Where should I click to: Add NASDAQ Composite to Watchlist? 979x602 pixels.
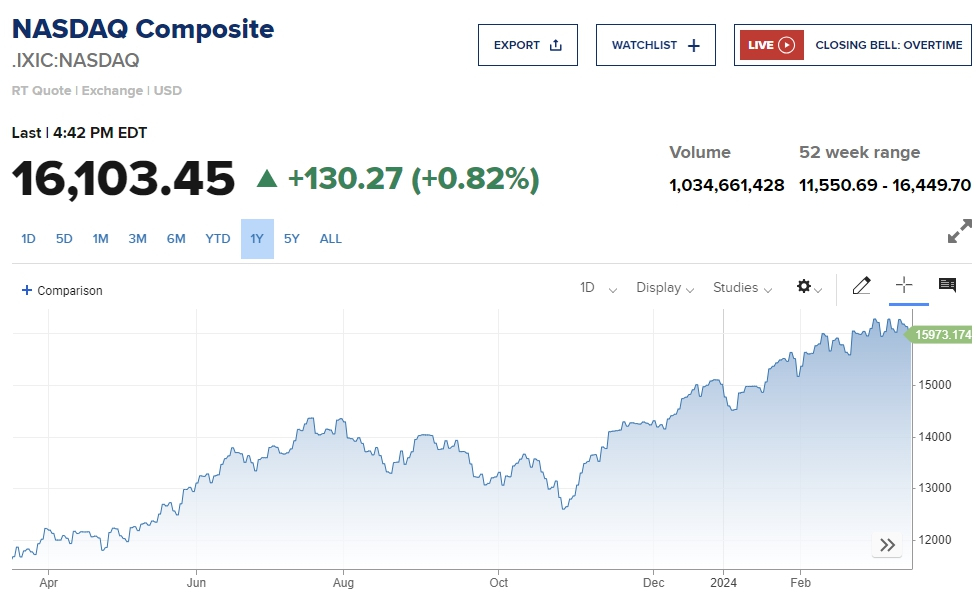coord(655,45)
